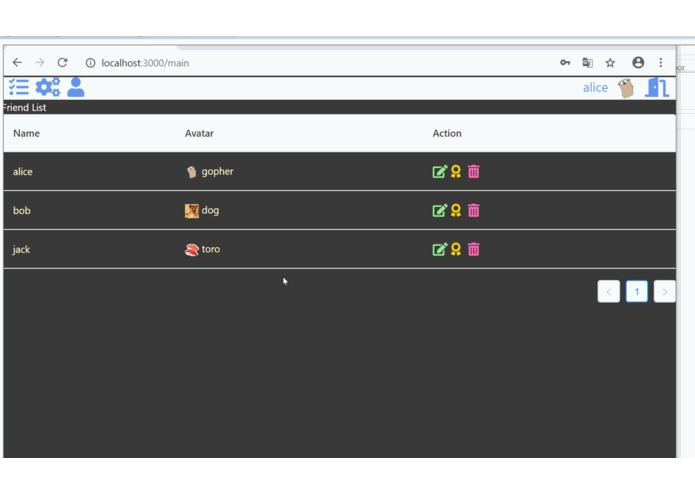Go to previous page in pagination
Screen dimensions: 695x494
pos(609,292)
